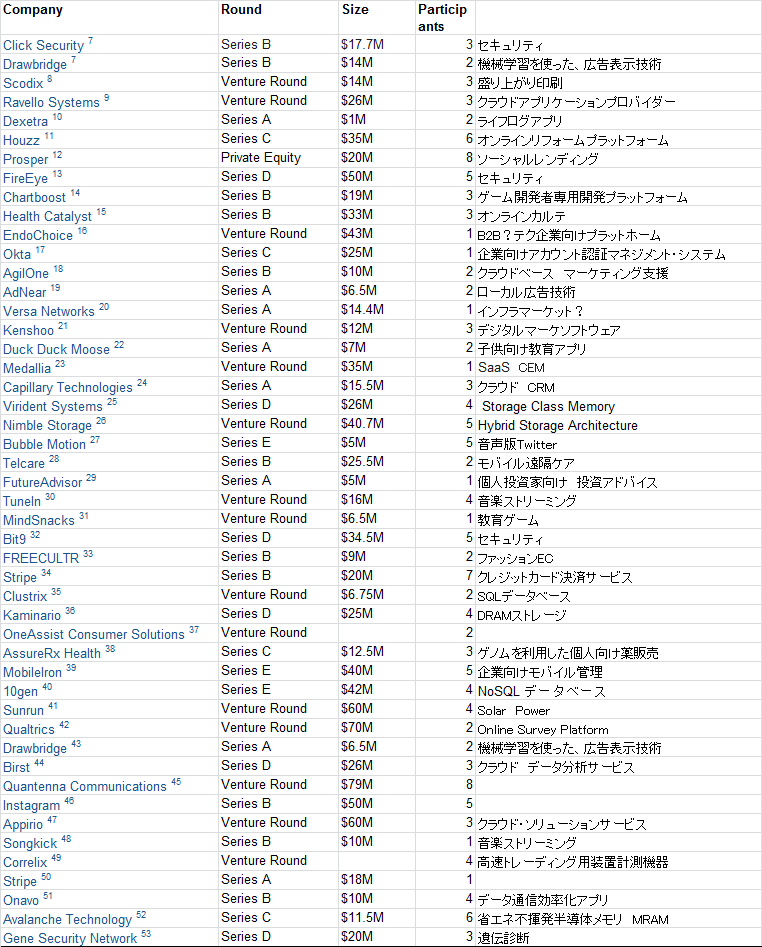Follow the Appirio link
This screenshot has width=762, height=947.
tap(23, 824)
